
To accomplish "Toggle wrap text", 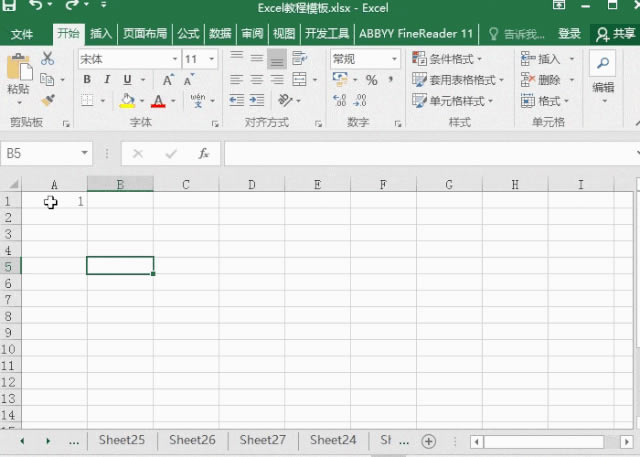I will point(299,58).
